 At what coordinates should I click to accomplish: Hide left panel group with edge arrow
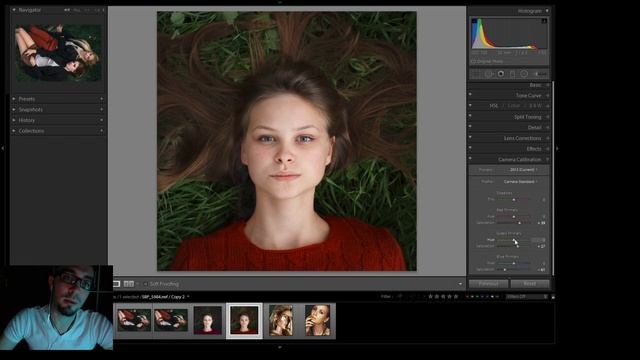[x=3, y=148]
